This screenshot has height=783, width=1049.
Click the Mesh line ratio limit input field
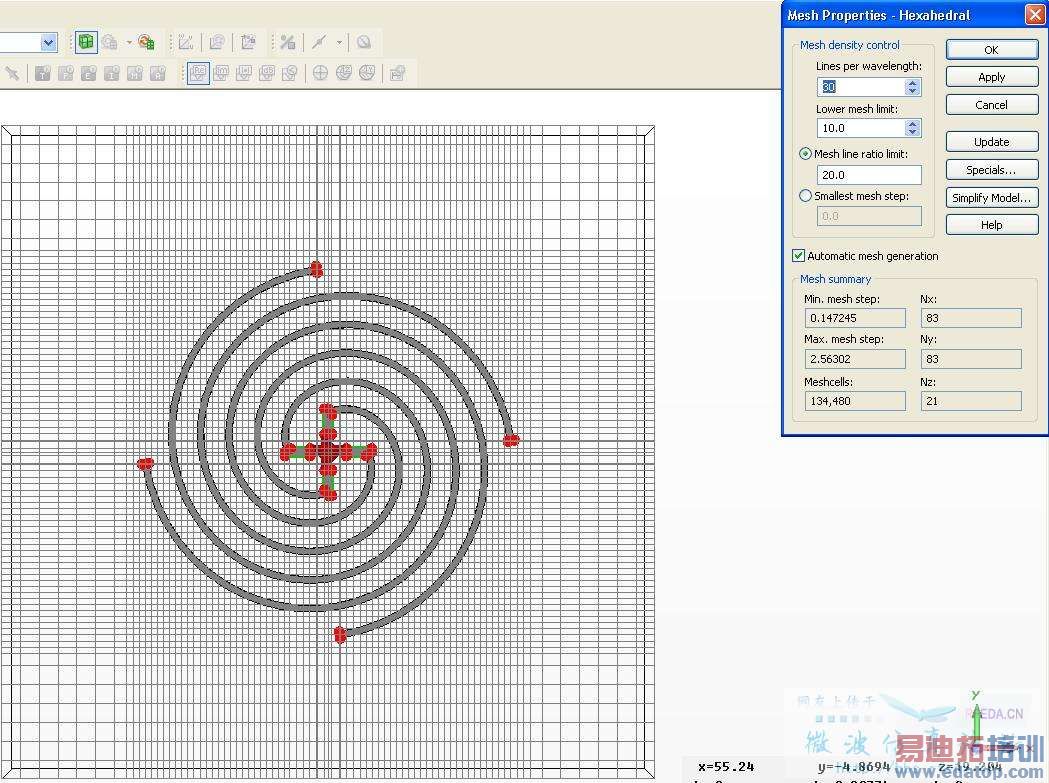pyautogui.click(x=868, y=175)
